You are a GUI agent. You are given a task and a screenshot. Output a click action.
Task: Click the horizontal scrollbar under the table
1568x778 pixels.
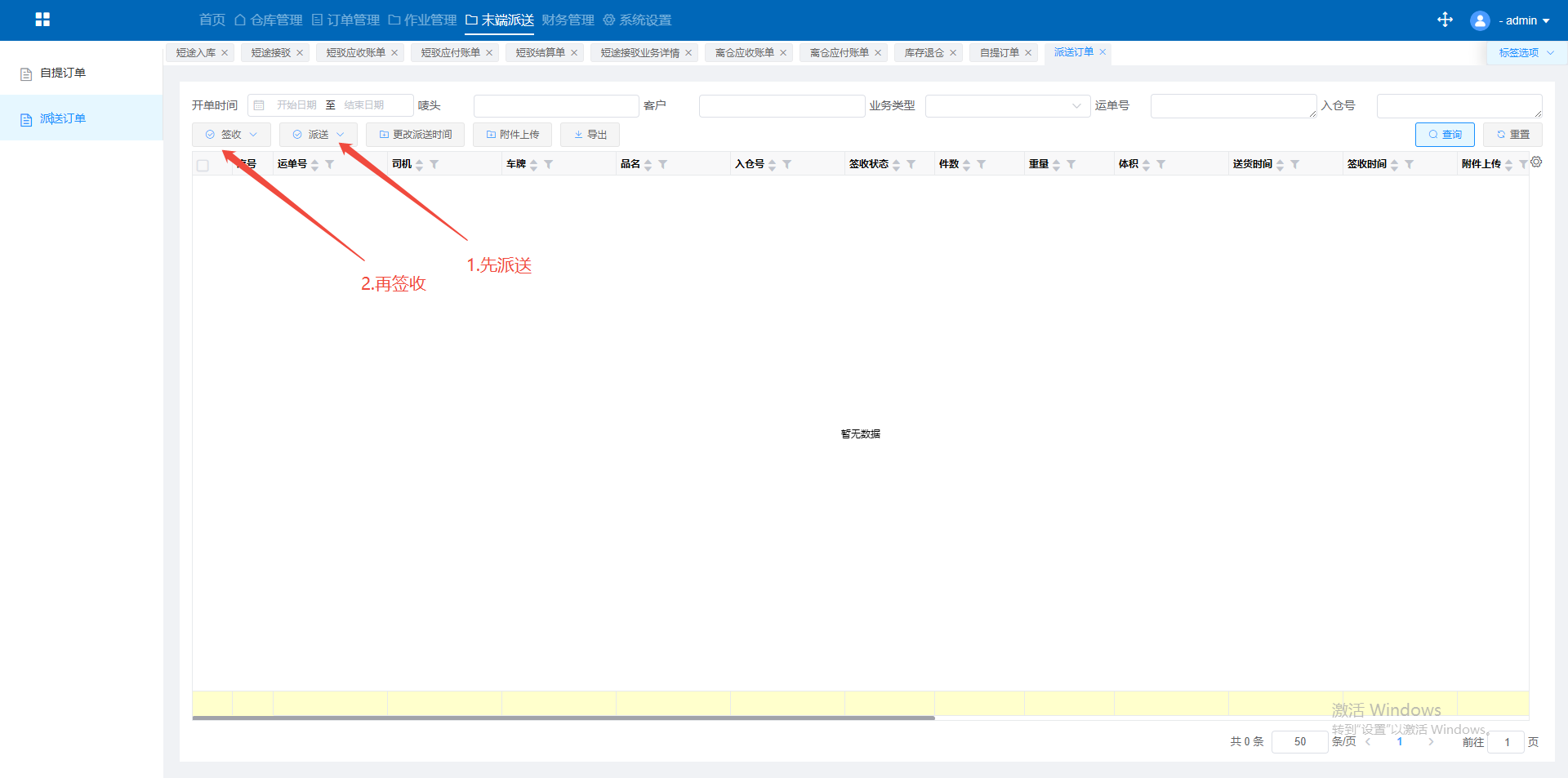[563, 718]
